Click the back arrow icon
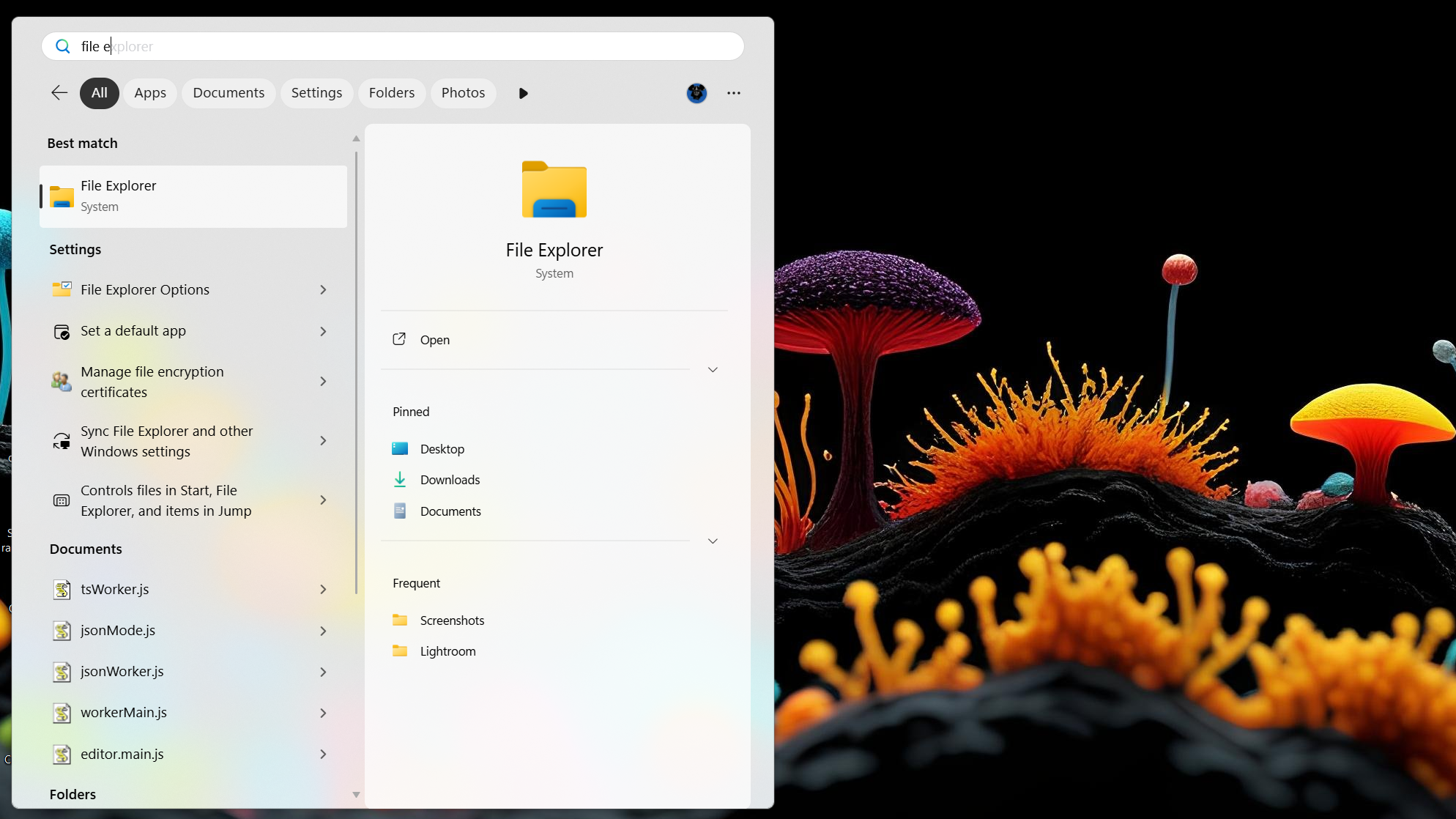 pos(59,93)
